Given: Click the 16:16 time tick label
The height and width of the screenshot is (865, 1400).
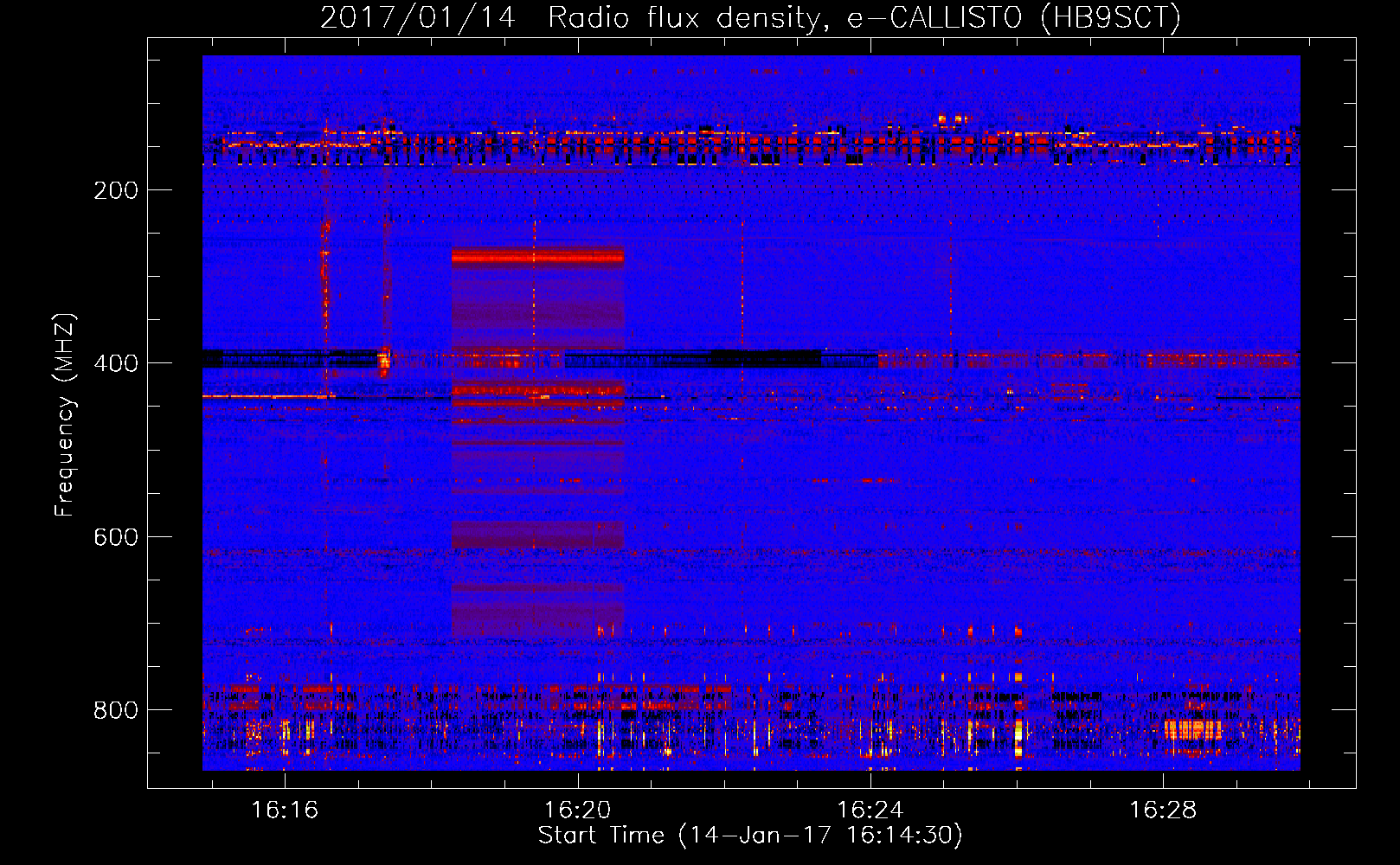Looking at the screenshot, I should (285, 810).
